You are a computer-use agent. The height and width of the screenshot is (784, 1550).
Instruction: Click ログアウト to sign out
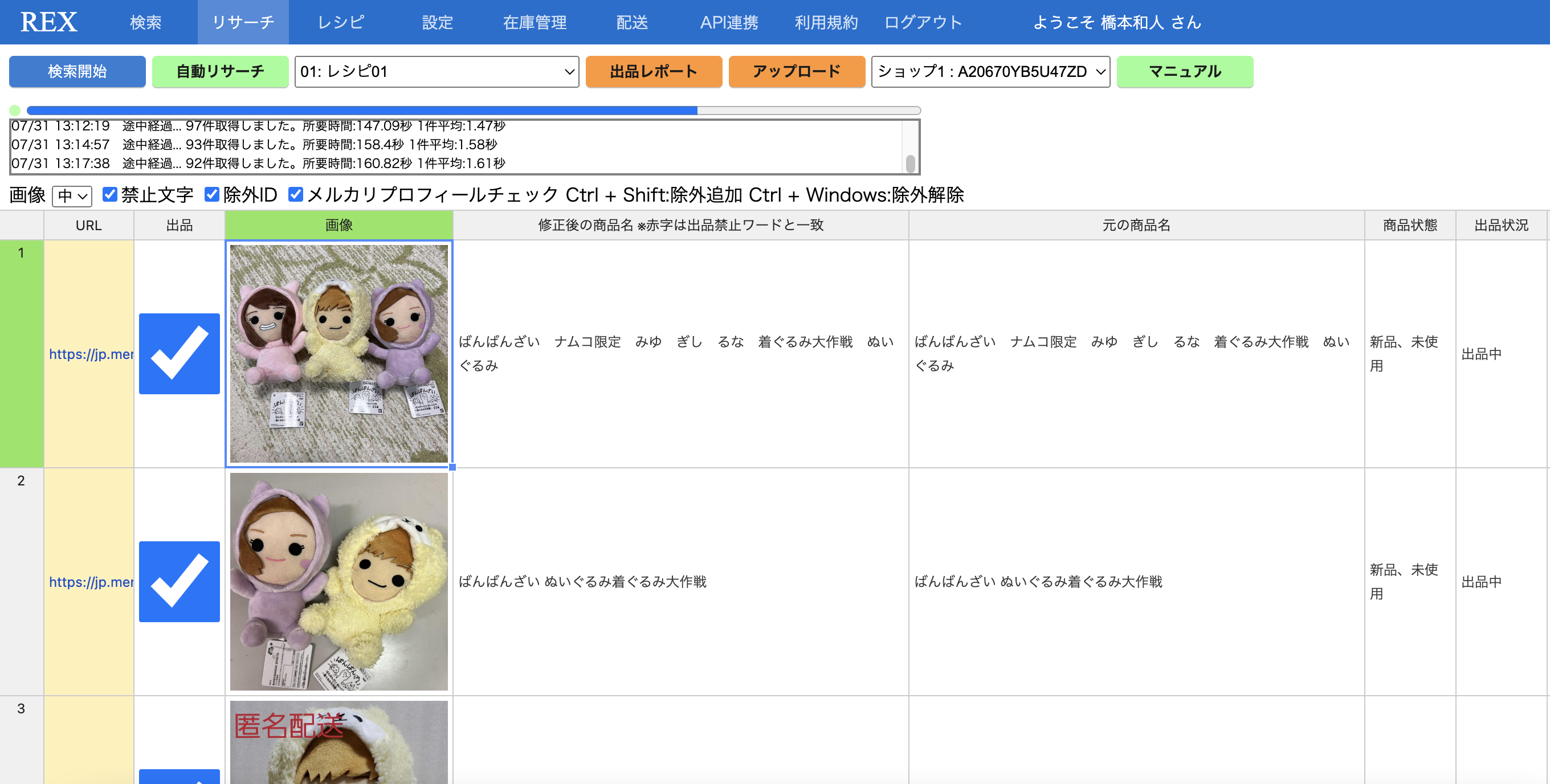pyautogui.click(x=923, y=22)
